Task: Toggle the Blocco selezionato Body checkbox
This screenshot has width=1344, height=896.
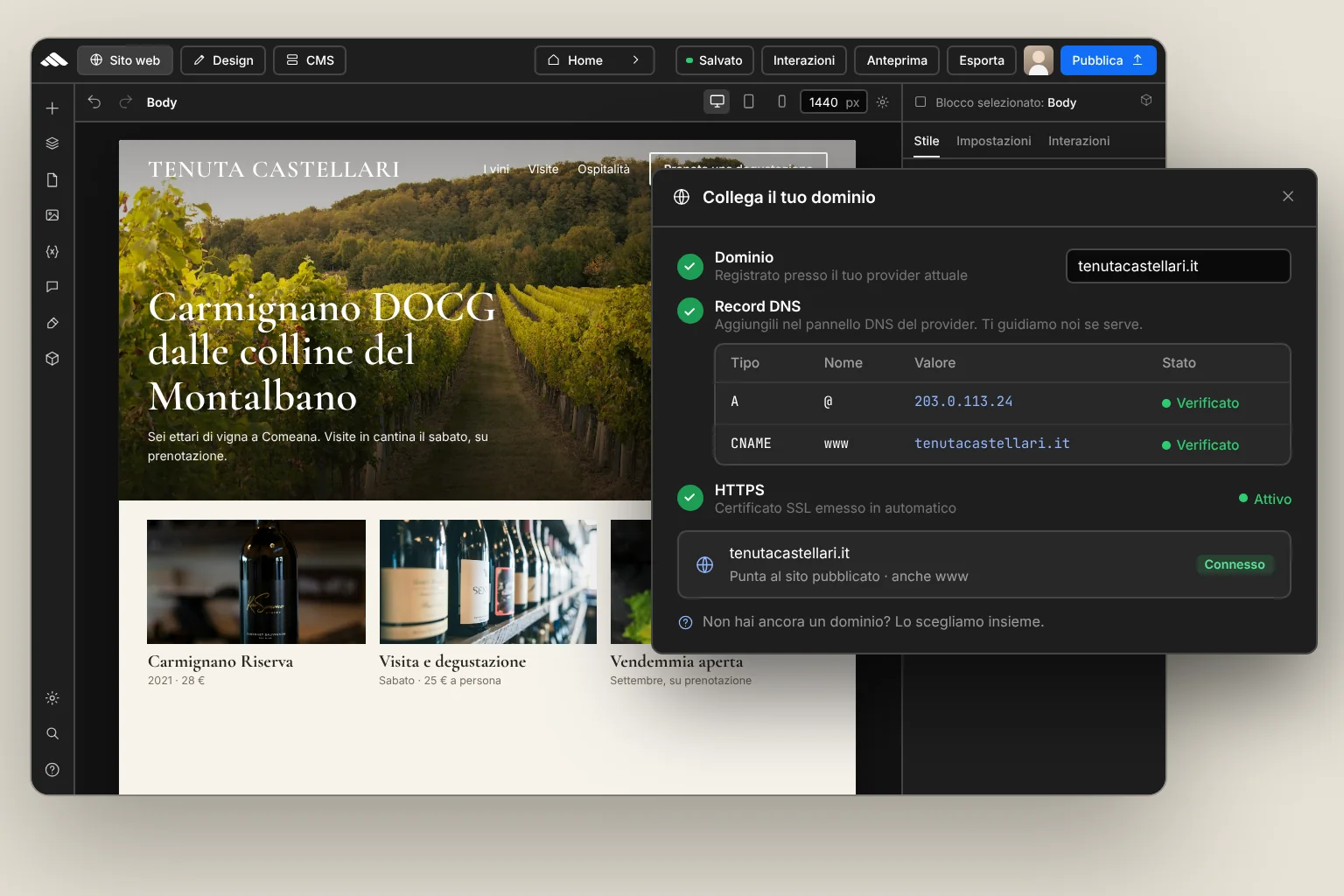Action: (x=920, y=102)
